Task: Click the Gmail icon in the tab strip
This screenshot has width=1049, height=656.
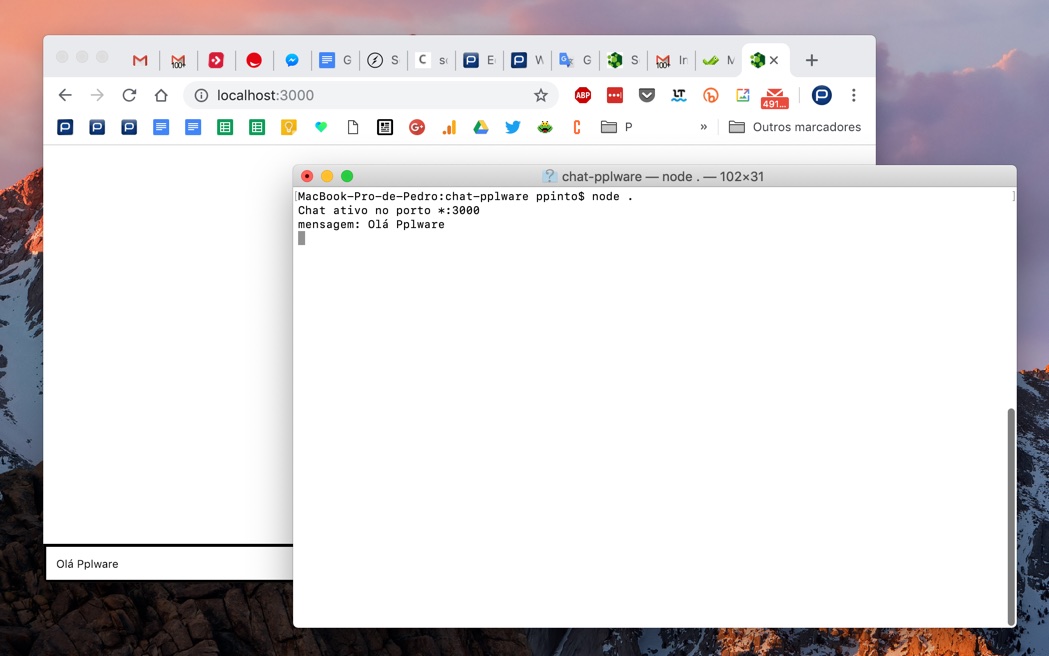Action: tap(139, 60)
